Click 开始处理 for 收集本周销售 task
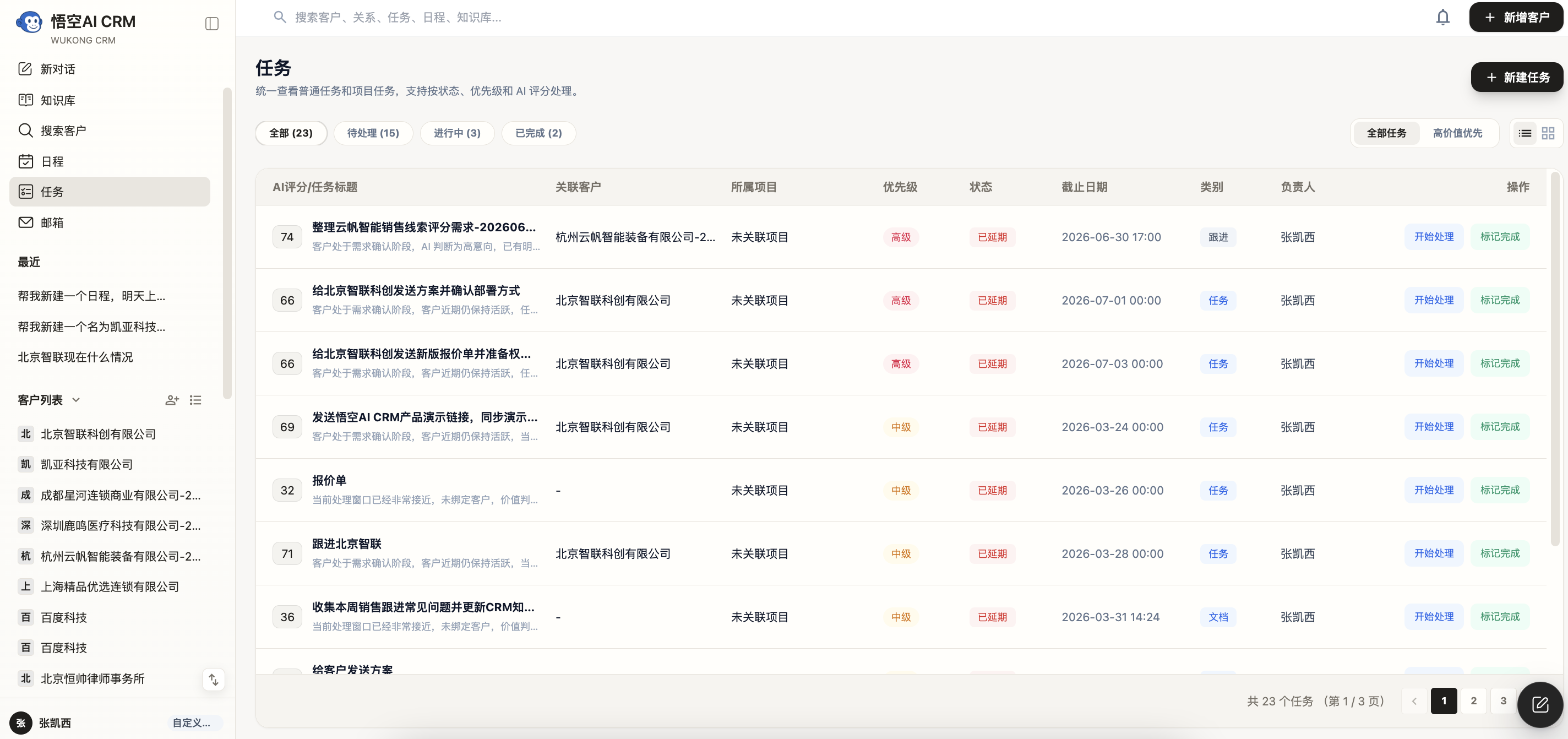Image resolution: width=1568 pixels, height=739 pixels. click(1434, 617)
